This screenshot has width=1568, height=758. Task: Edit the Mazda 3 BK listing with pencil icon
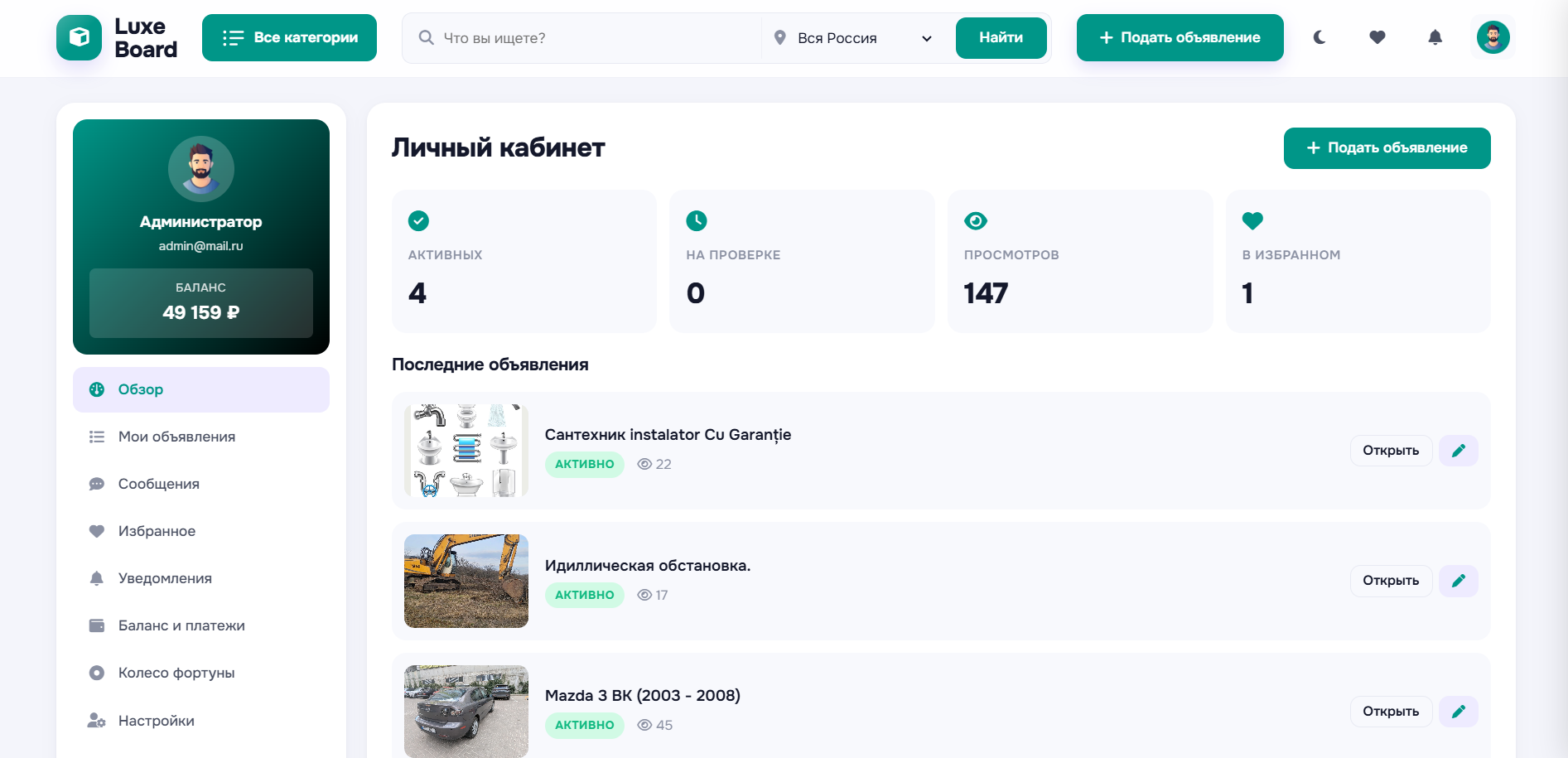tap(1459, 712)
